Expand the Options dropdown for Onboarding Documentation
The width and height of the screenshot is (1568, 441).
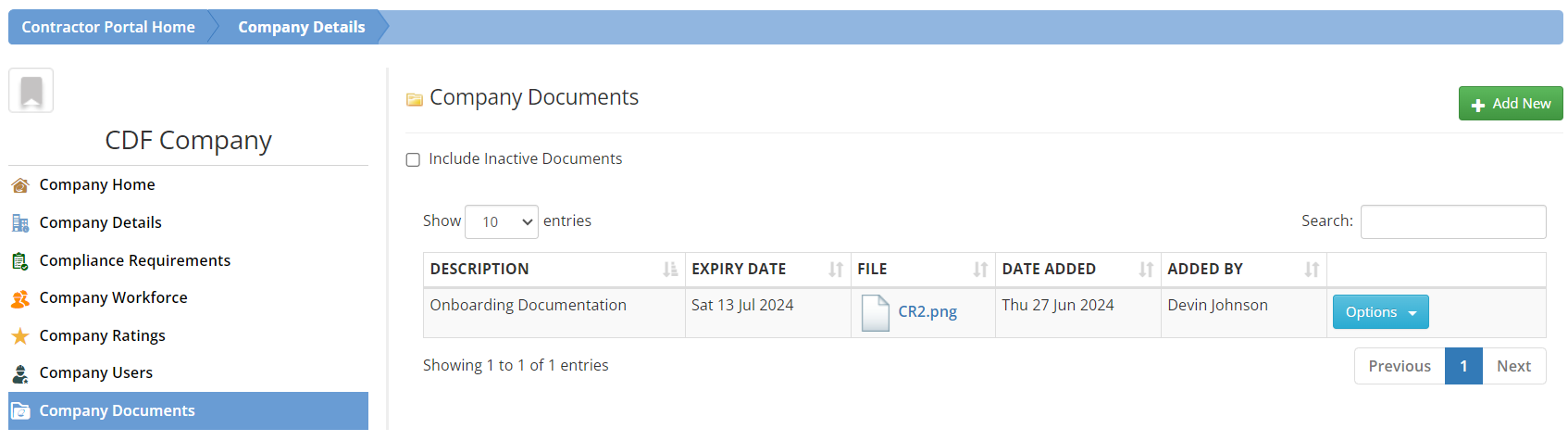point(1380,312)
